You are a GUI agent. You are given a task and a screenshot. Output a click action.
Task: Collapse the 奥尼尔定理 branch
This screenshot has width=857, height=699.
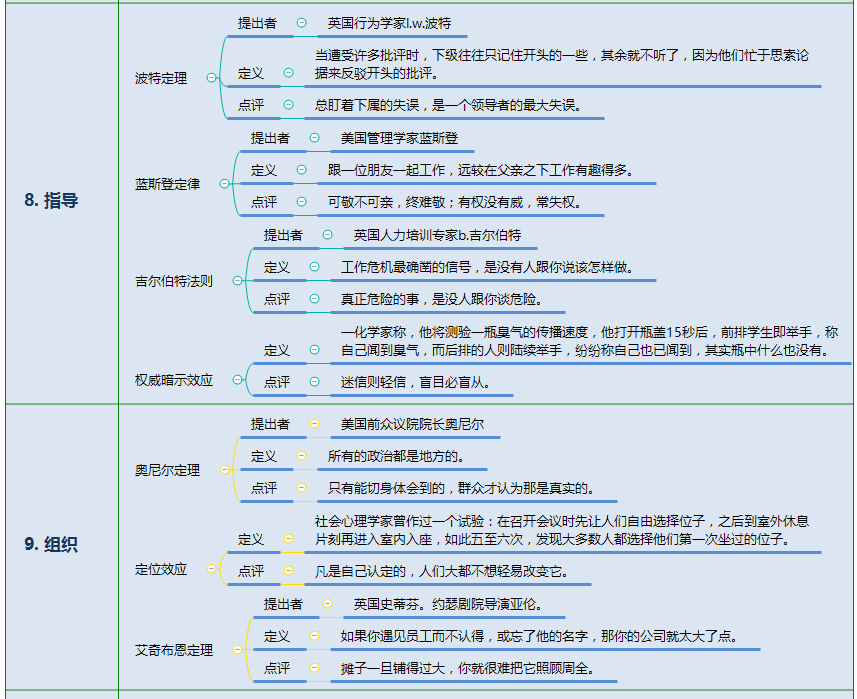(224, 469)
